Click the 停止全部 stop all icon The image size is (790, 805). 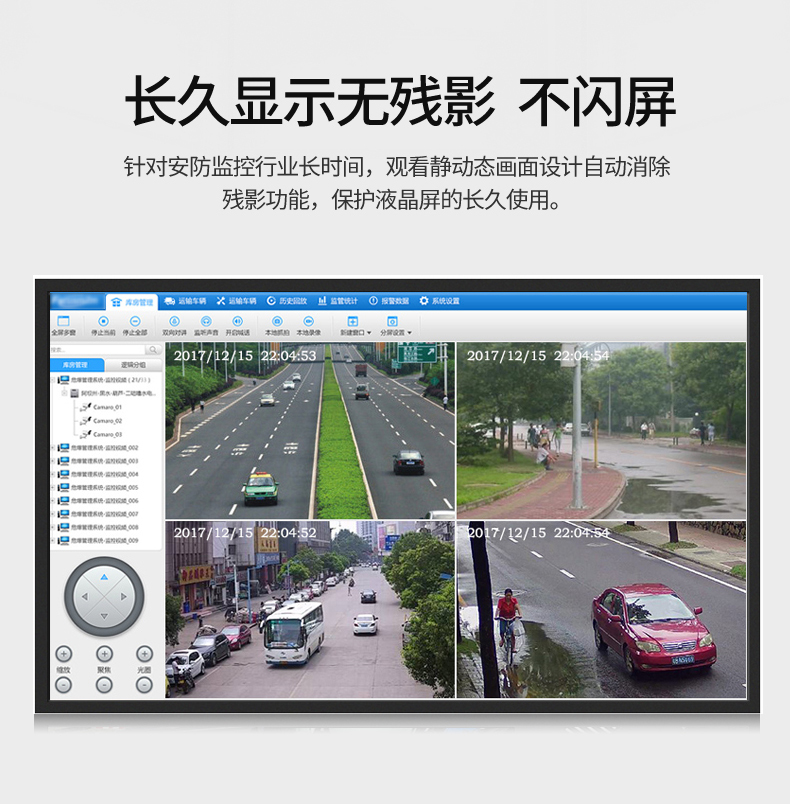(135, 322)
